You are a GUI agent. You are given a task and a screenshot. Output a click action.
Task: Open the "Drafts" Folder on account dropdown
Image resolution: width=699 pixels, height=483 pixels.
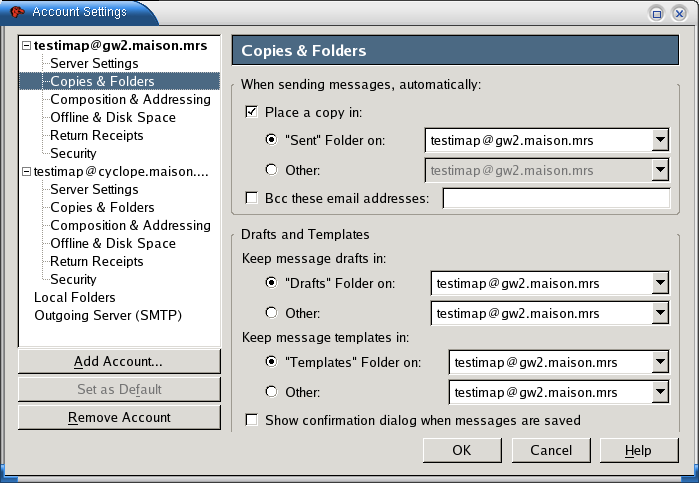tap(659, 284)
